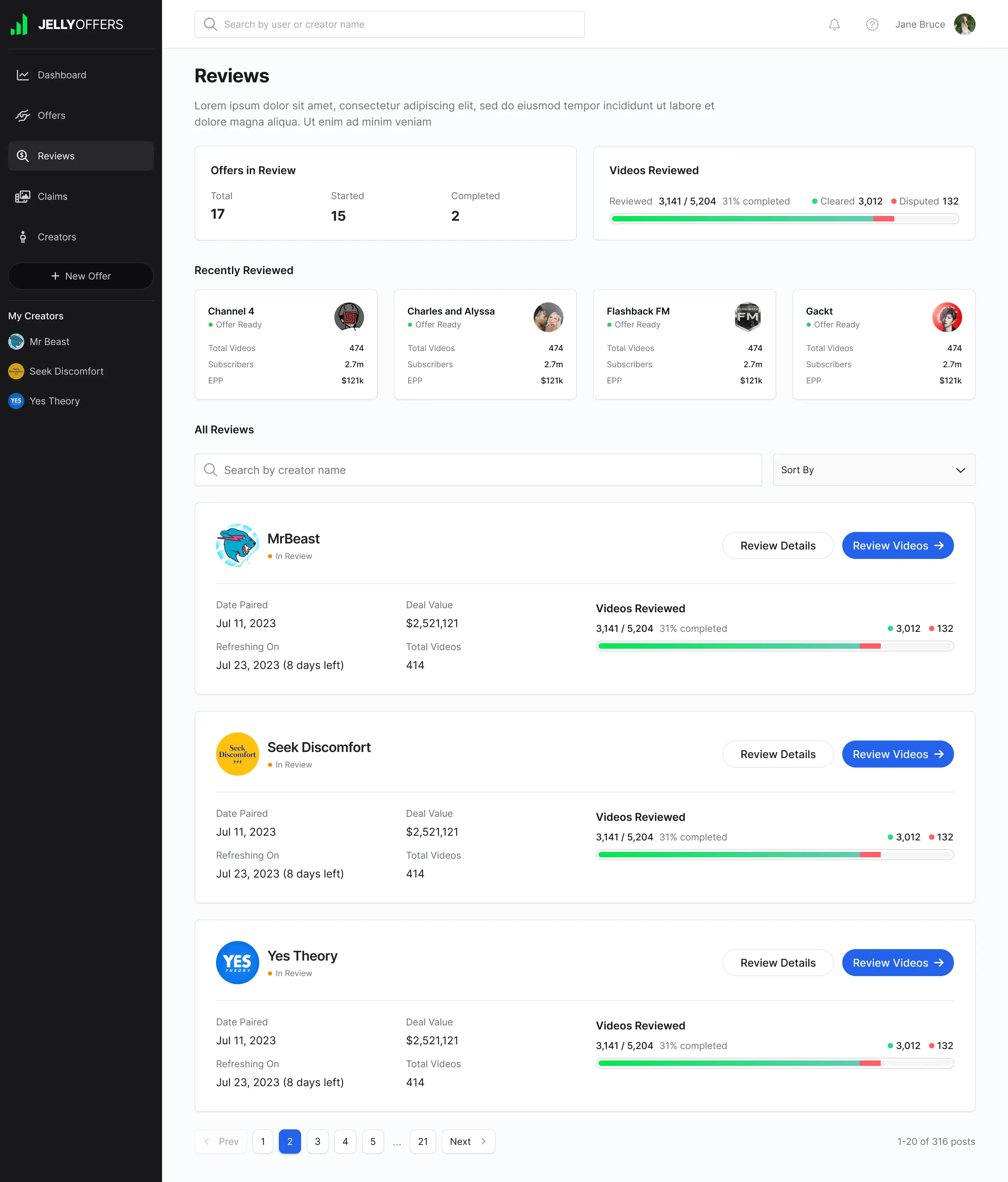
Task: Click the Disputed 132 legend label
Action: (925, 202)
